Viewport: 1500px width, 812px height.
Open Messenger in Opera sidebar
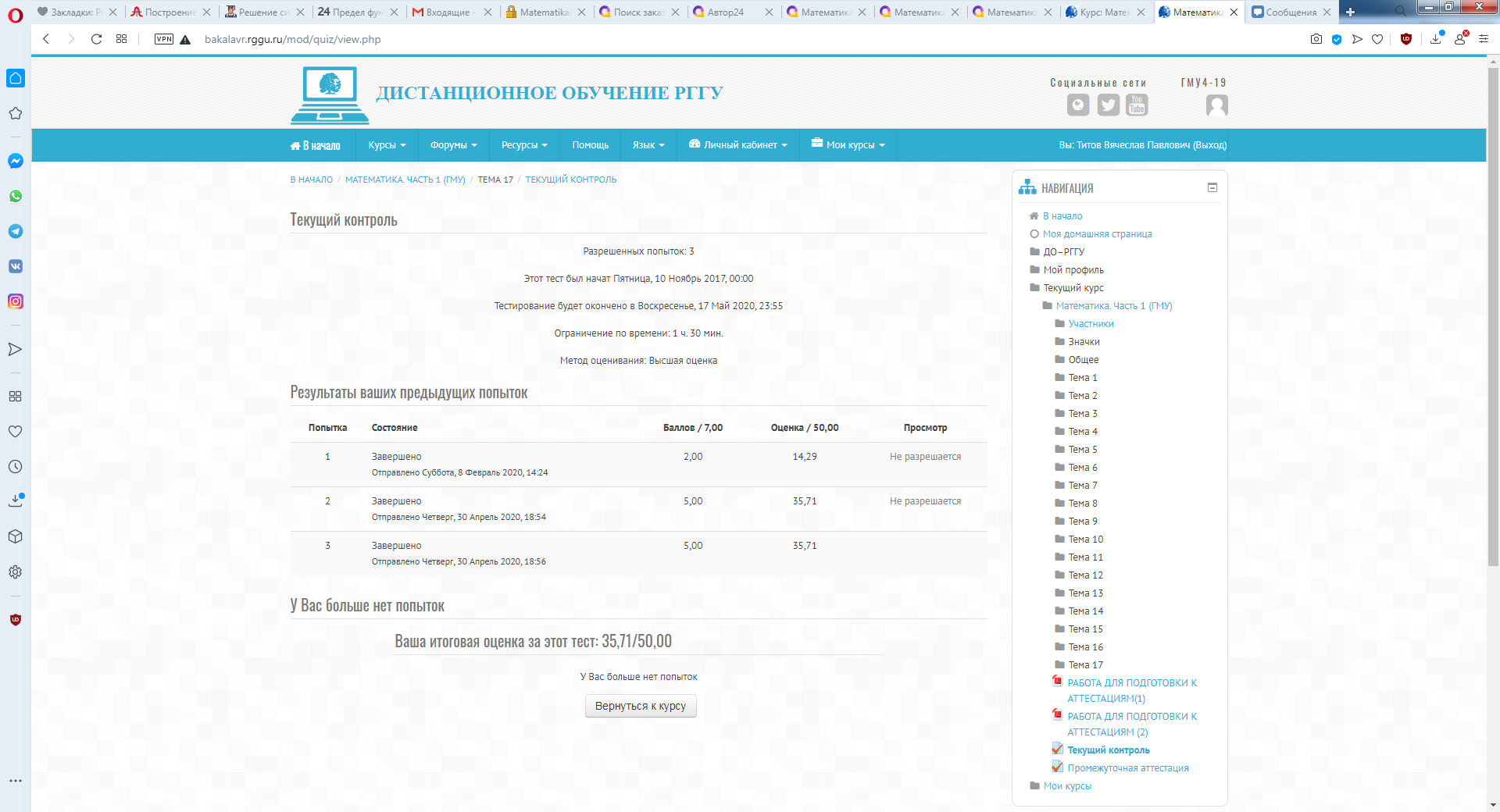[x=16, y=161]
